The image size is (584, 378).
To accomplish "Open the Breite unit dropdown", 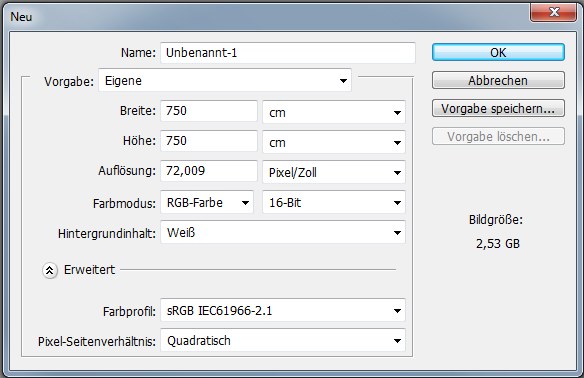I will pyautogui.click(x=334, y=112).
